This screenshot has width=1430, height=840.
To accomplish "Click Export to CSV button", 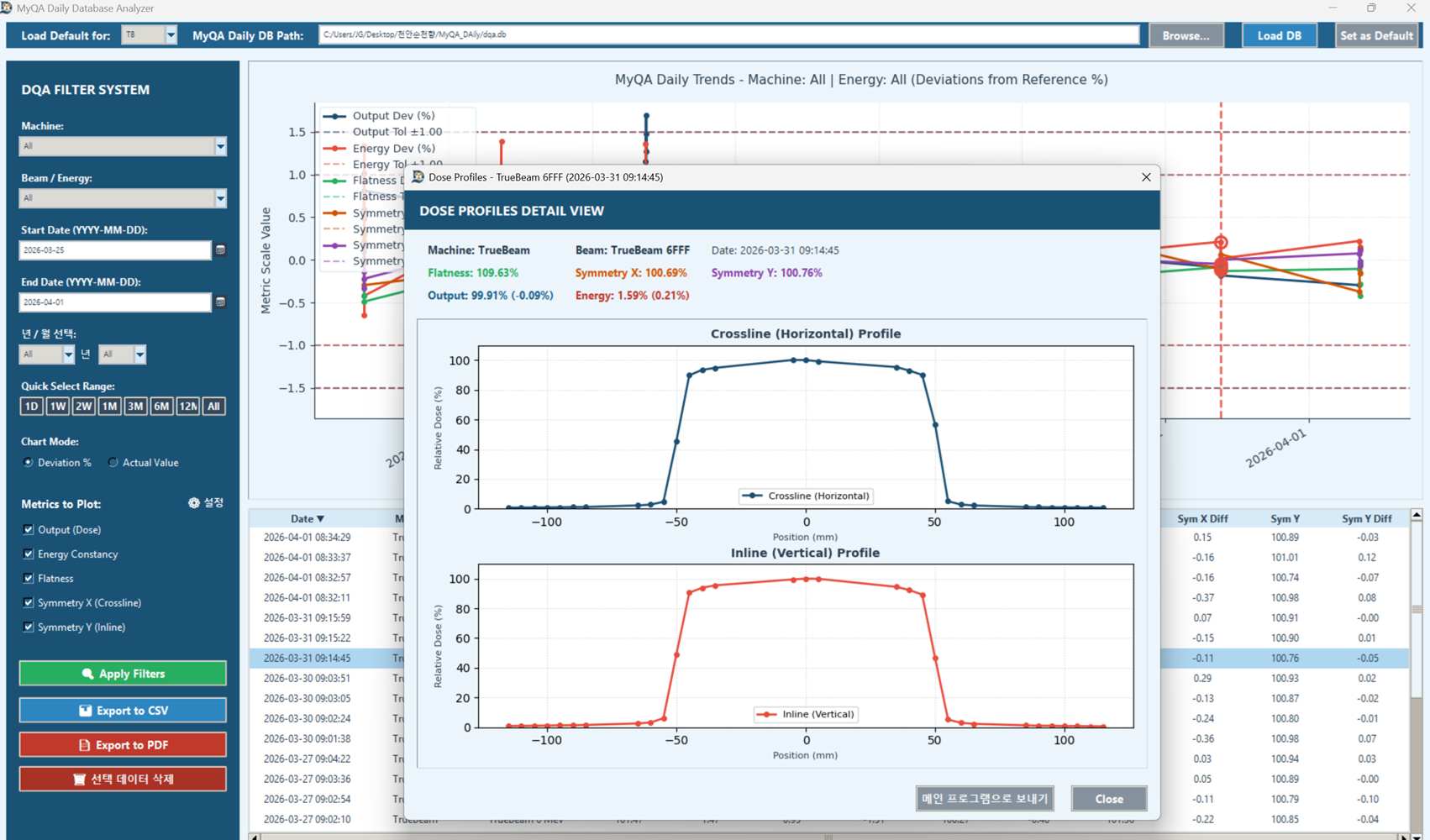I will (x=123, y=711).
